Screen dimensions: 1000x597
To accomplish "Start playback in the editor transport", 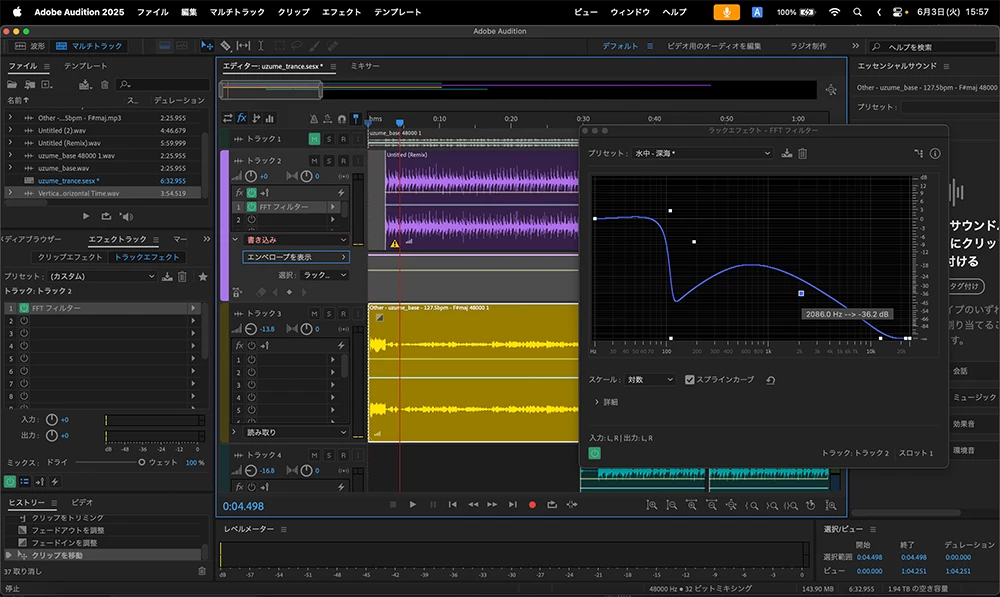I will tap(413, 505).
